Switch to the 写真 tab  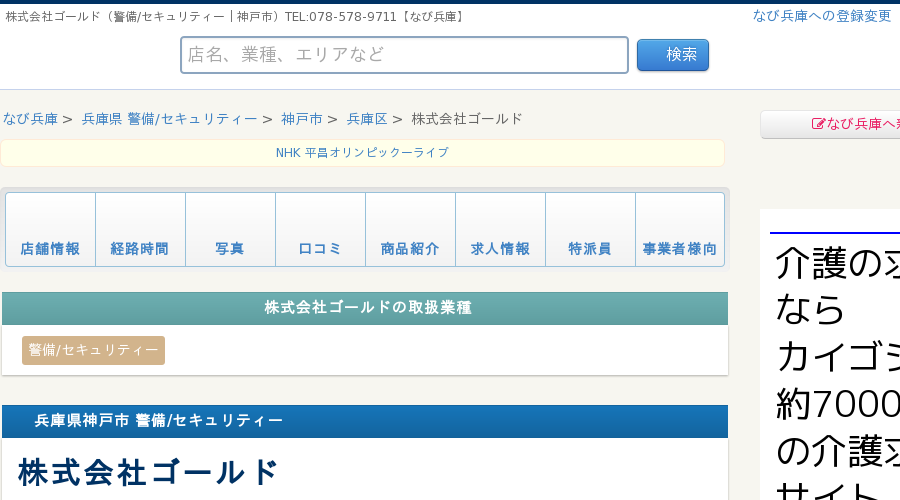click(231, 230)
